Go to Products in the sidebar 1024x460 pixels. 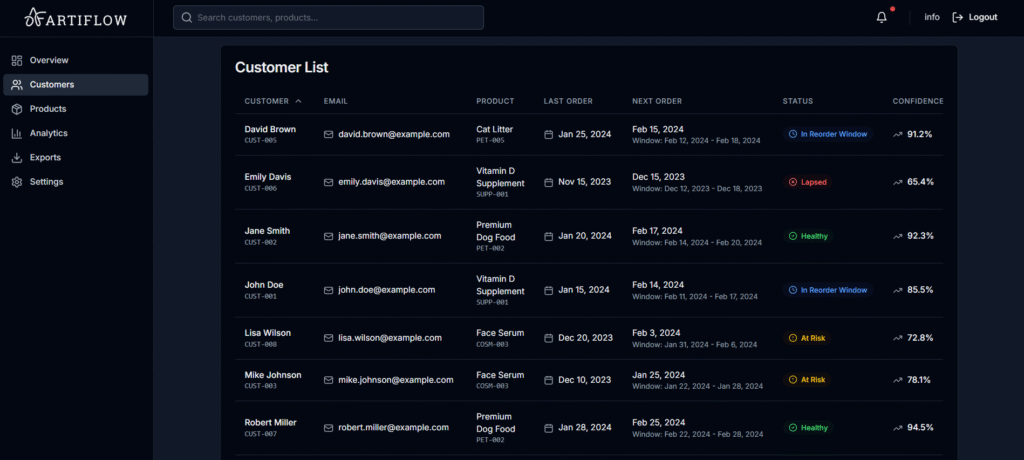tap(47, 109)
